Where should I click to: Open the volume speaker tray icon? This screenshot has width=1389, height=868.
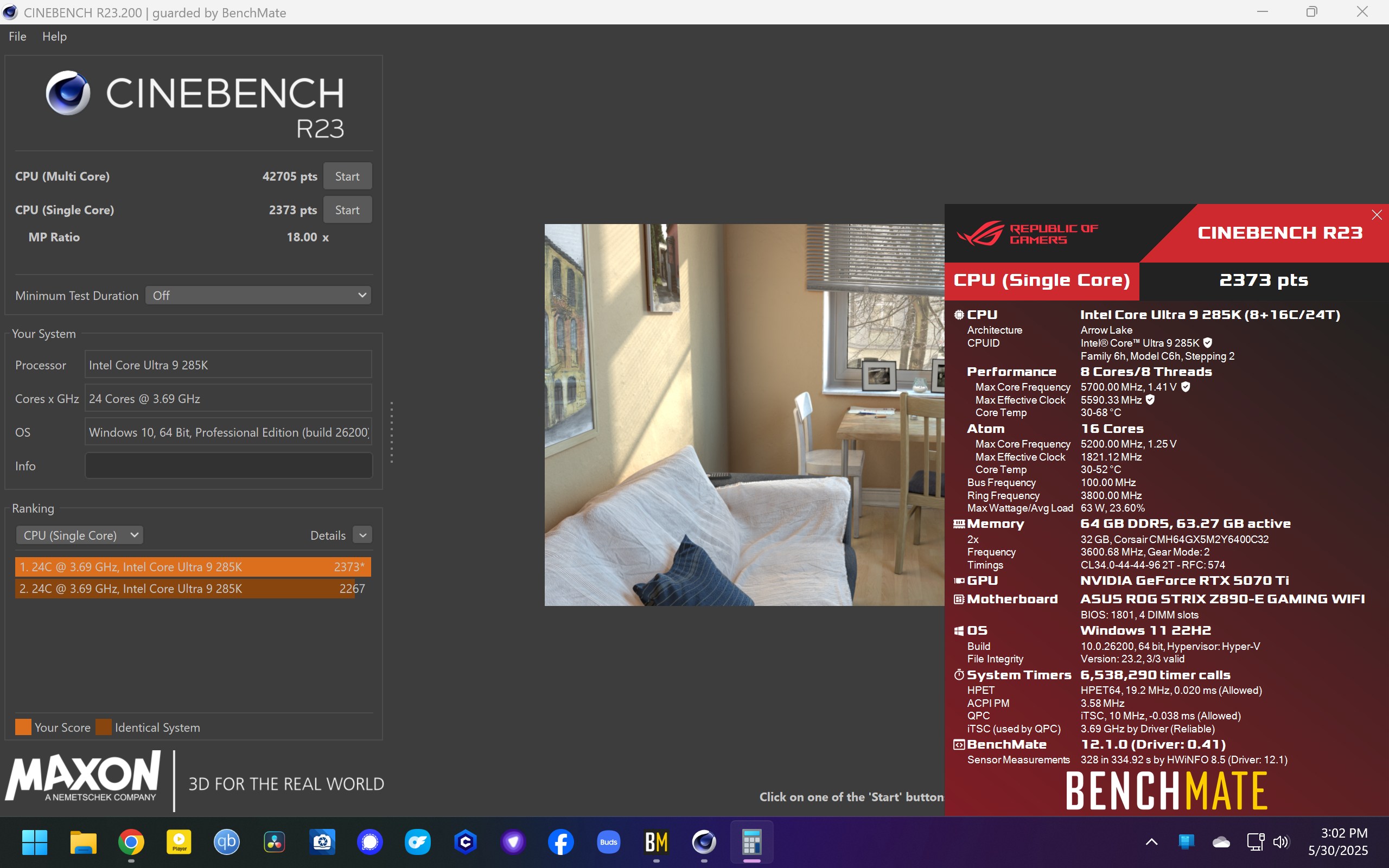tap(1280, 842)
